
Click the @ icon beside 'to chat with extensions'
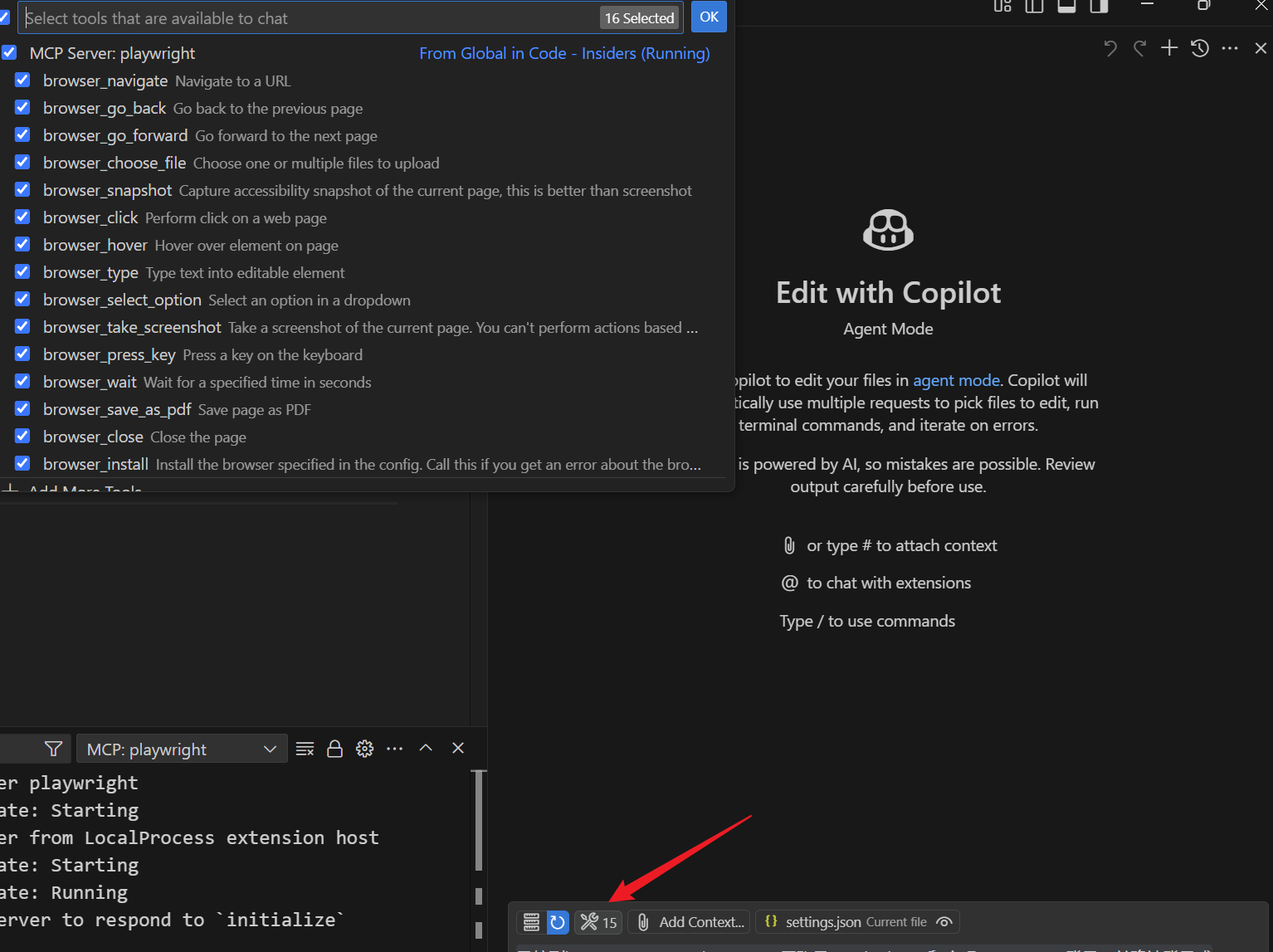pyautogui.click(x=789, y=583)
